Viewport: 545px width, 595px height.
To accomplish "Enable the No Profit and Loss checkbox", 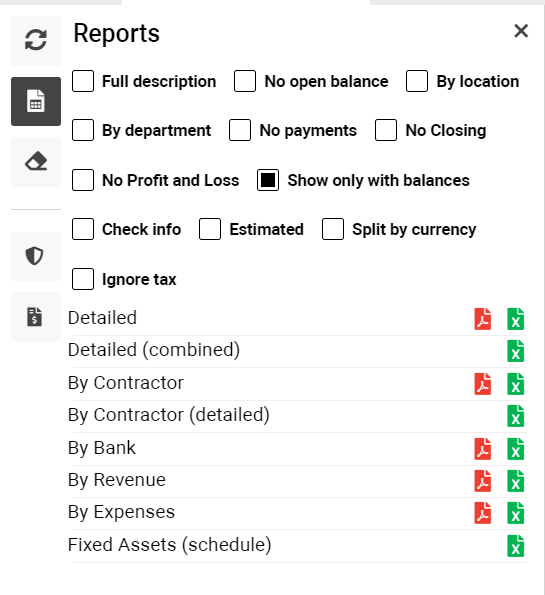I will pyautogui.click(x=83, y=180).
